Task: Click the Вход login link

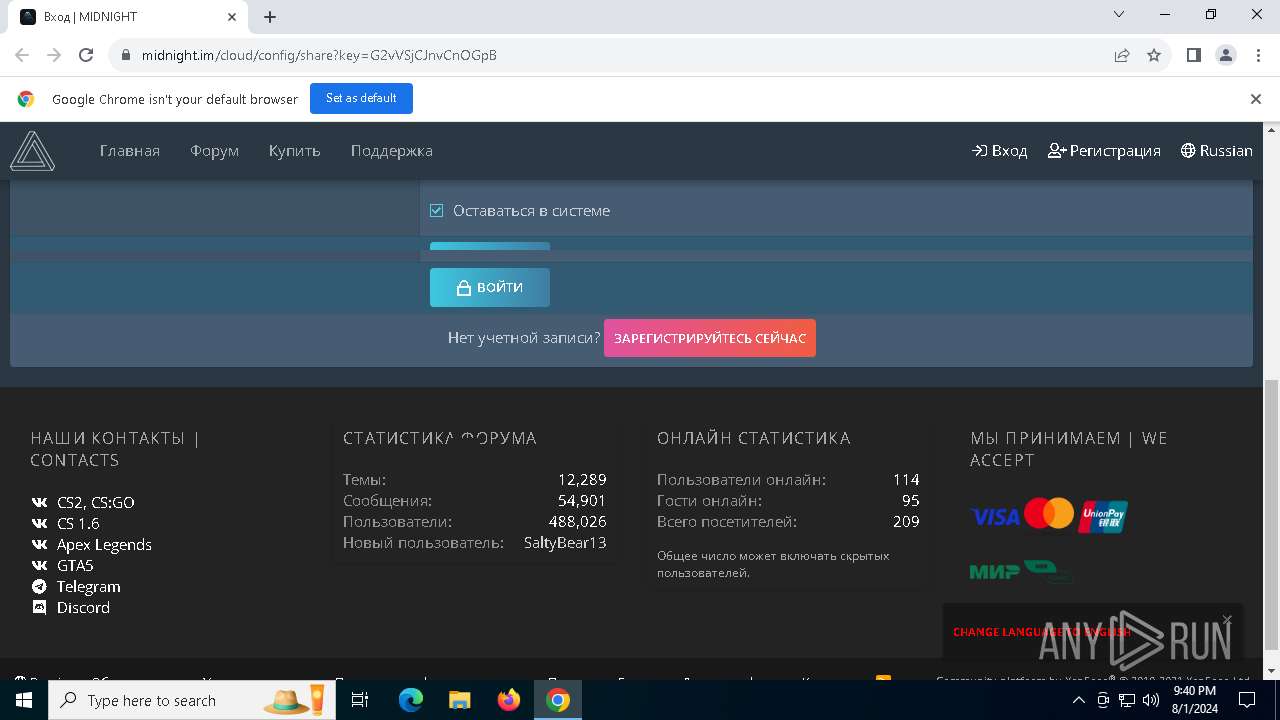Action: tap(1000, 151)
